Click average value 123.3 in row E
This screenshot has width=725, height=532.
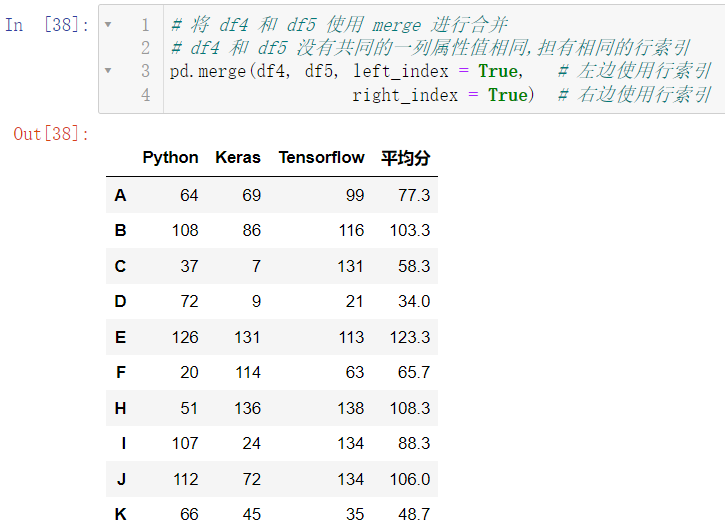pos(410,338)
